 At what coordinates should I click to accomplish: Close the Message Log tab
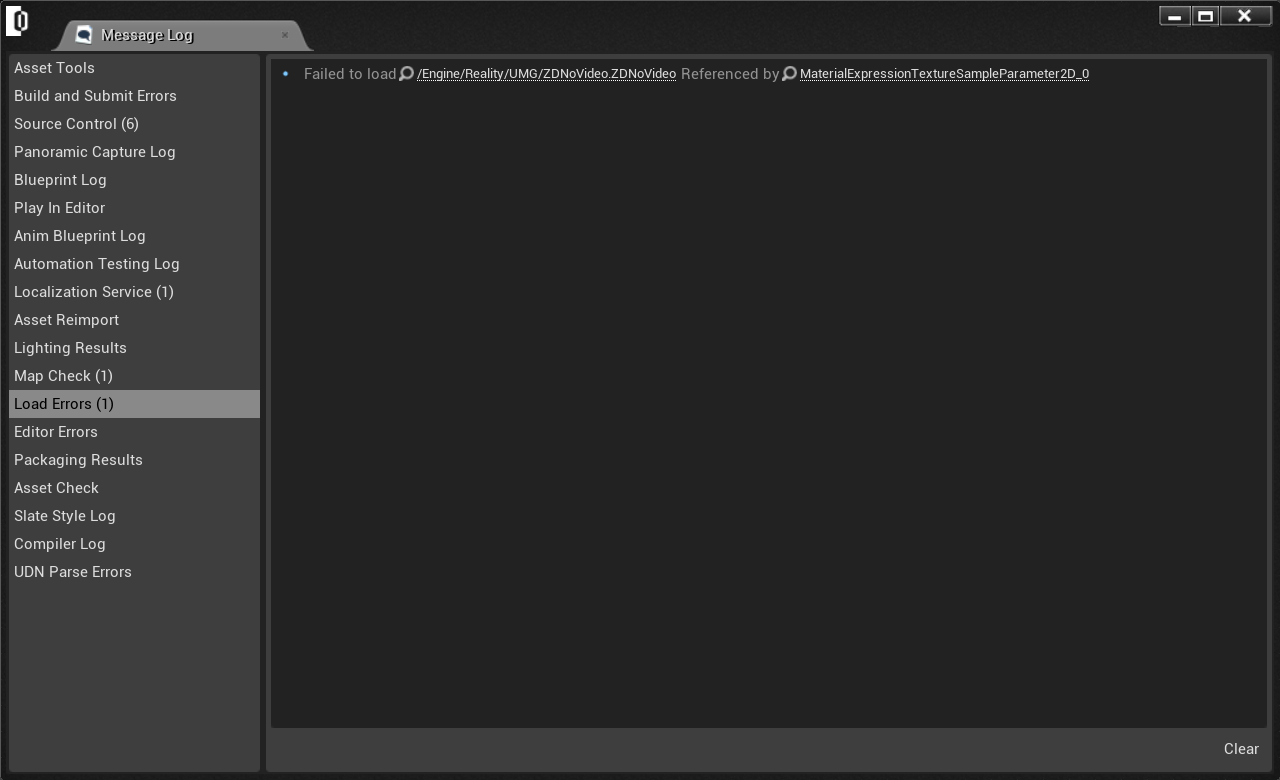pyautogui.click(x=285, y=35)
